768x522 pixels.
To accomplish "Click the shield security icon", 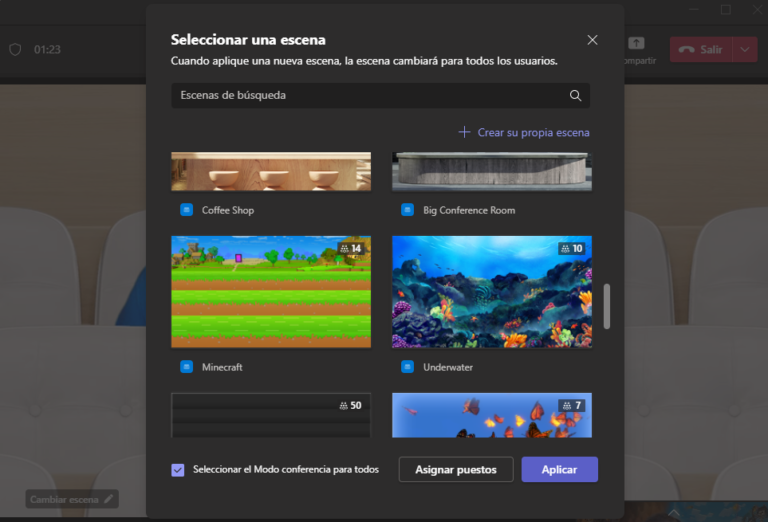I will pos(15,49).
